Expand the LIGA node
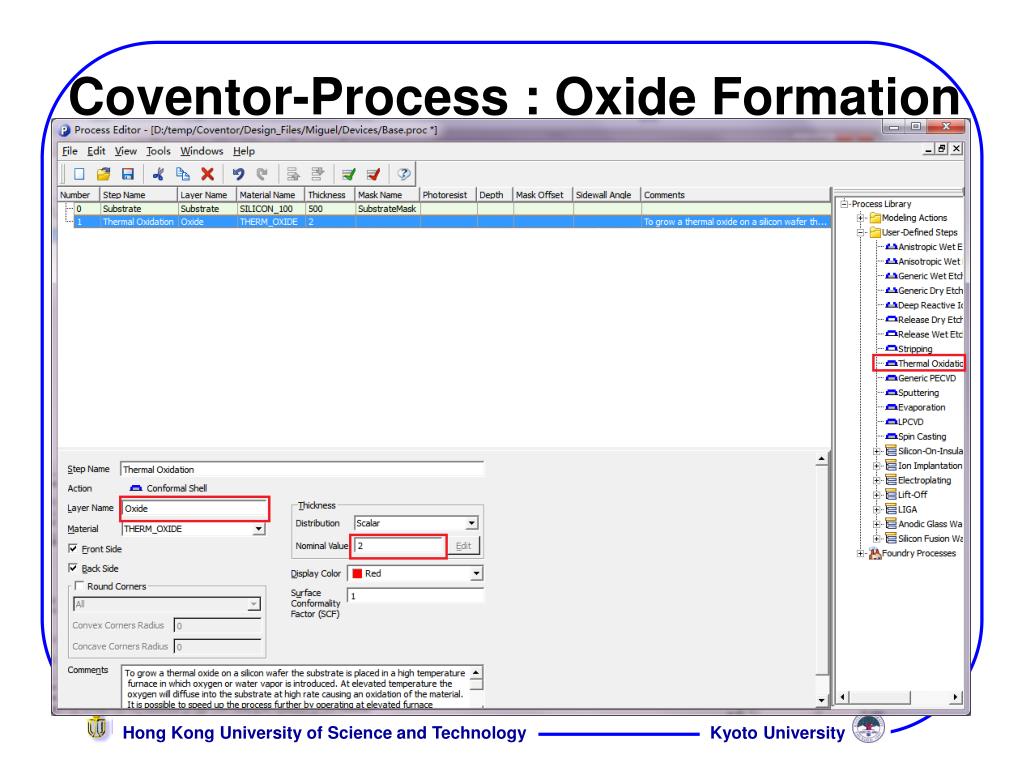This screenshot has height=768, width=1024. click(877, 509)
